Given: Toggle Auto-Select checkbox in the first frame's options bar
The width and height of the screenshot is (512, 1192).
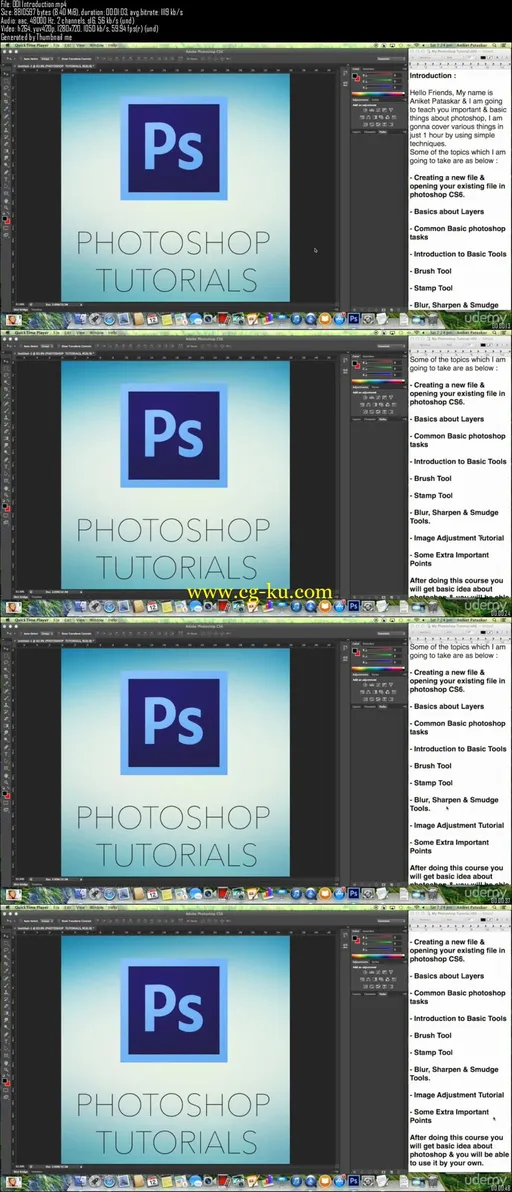Looking at the screenshot, I should pyautogui.click(x=21, y=59).
